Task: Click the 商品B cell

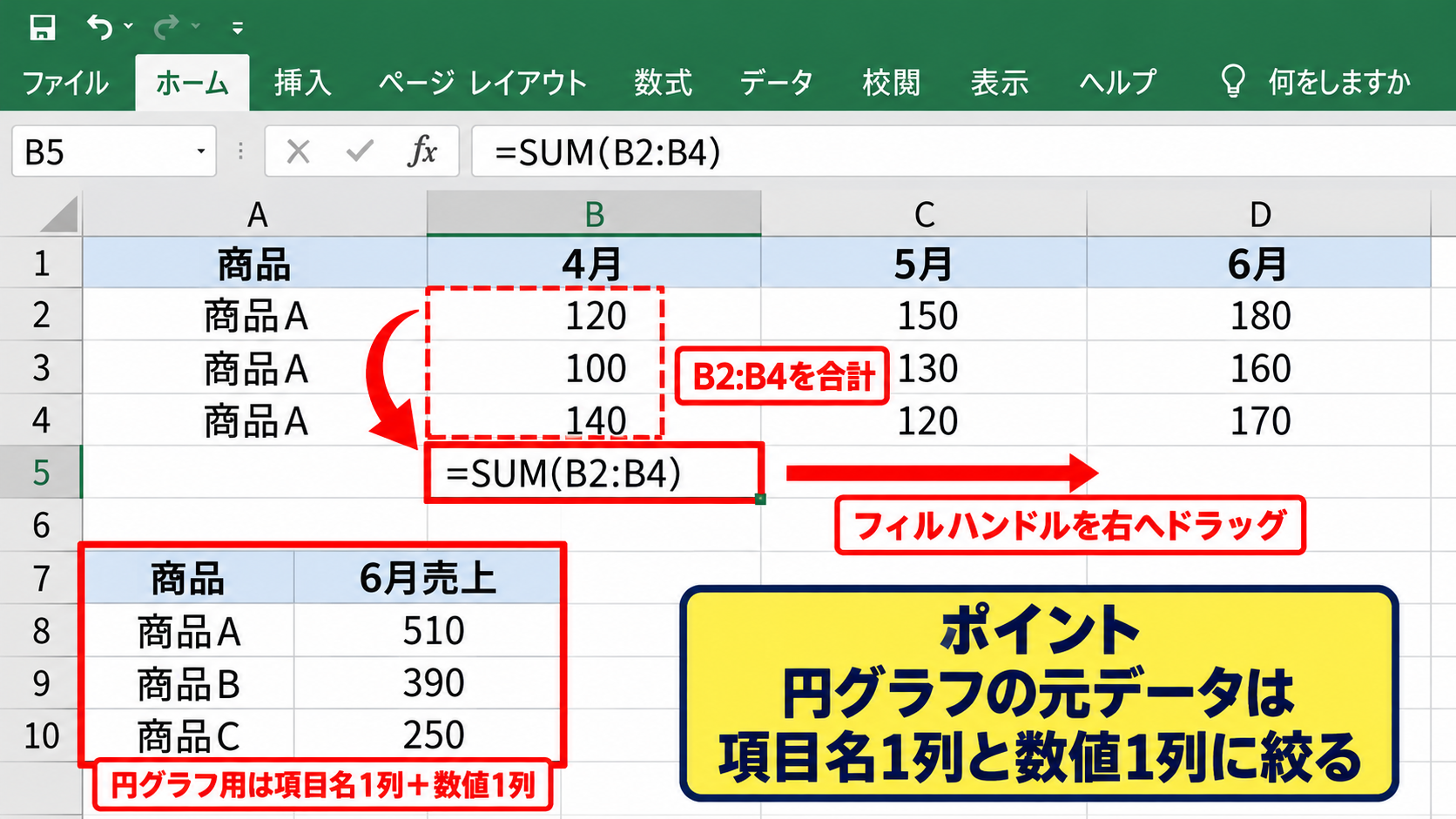Action: pos(189,683)
